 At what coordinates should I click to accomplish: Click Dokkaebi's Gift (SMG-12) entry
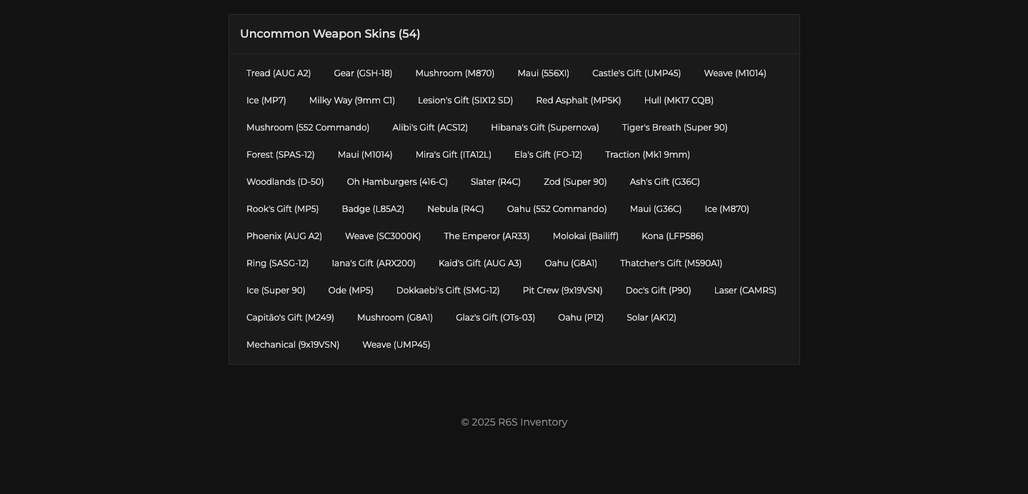[x=448, y=291]
